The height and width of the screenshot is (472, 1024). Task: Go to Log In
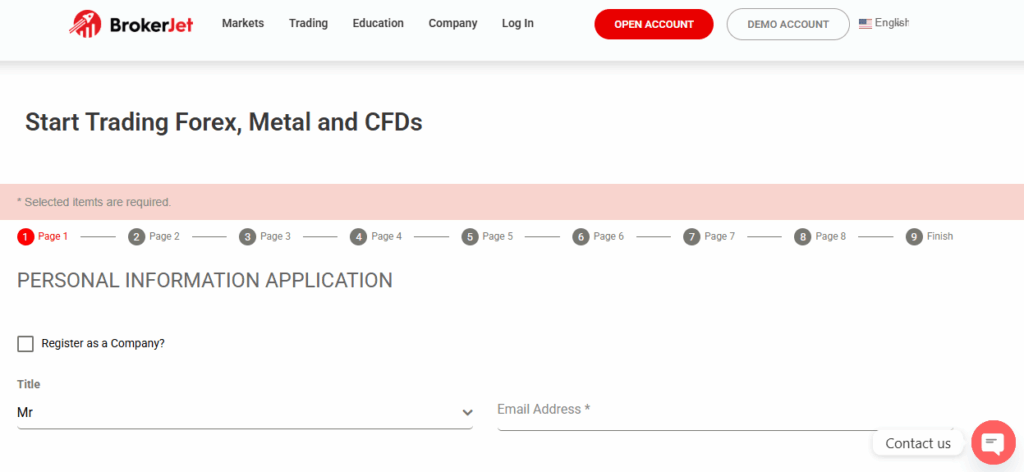[518, 24]
